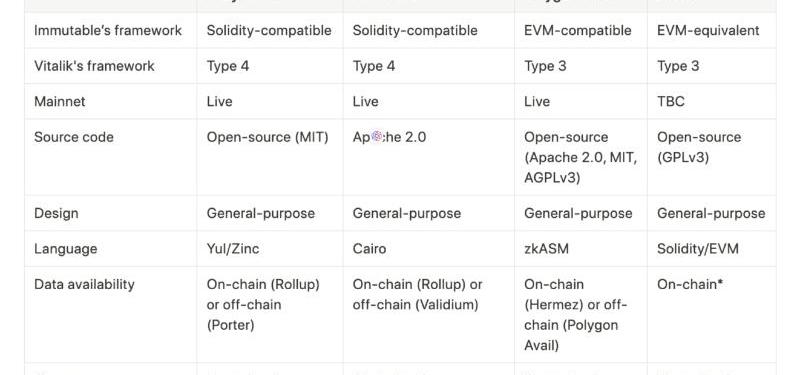800x375 pixels.
Task: Select the Immutable's framework row label
Action: click(x=108, y=31)
